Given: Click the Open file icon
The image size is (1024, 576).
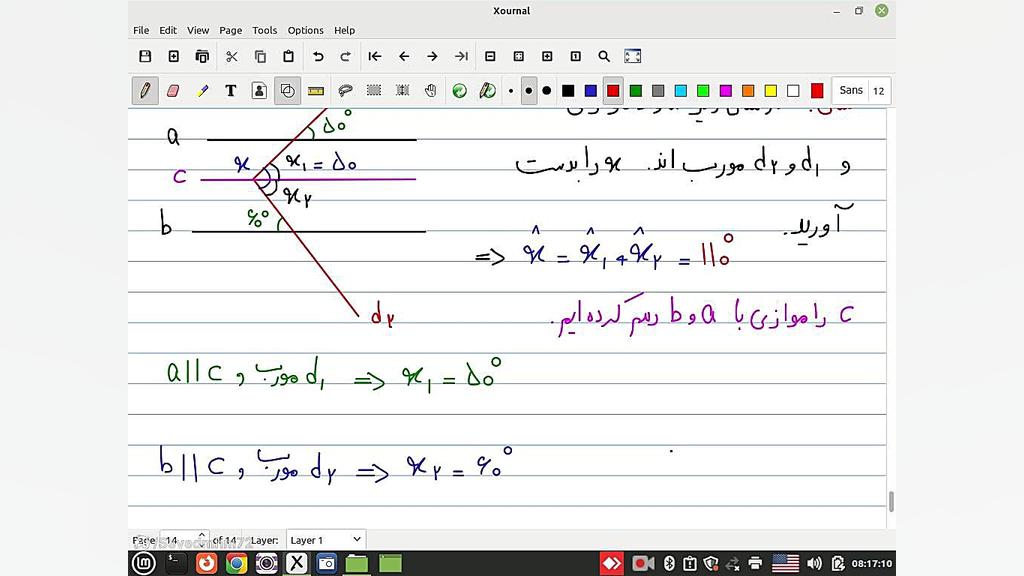Looking at the screenshot, I should coord(202,56).
